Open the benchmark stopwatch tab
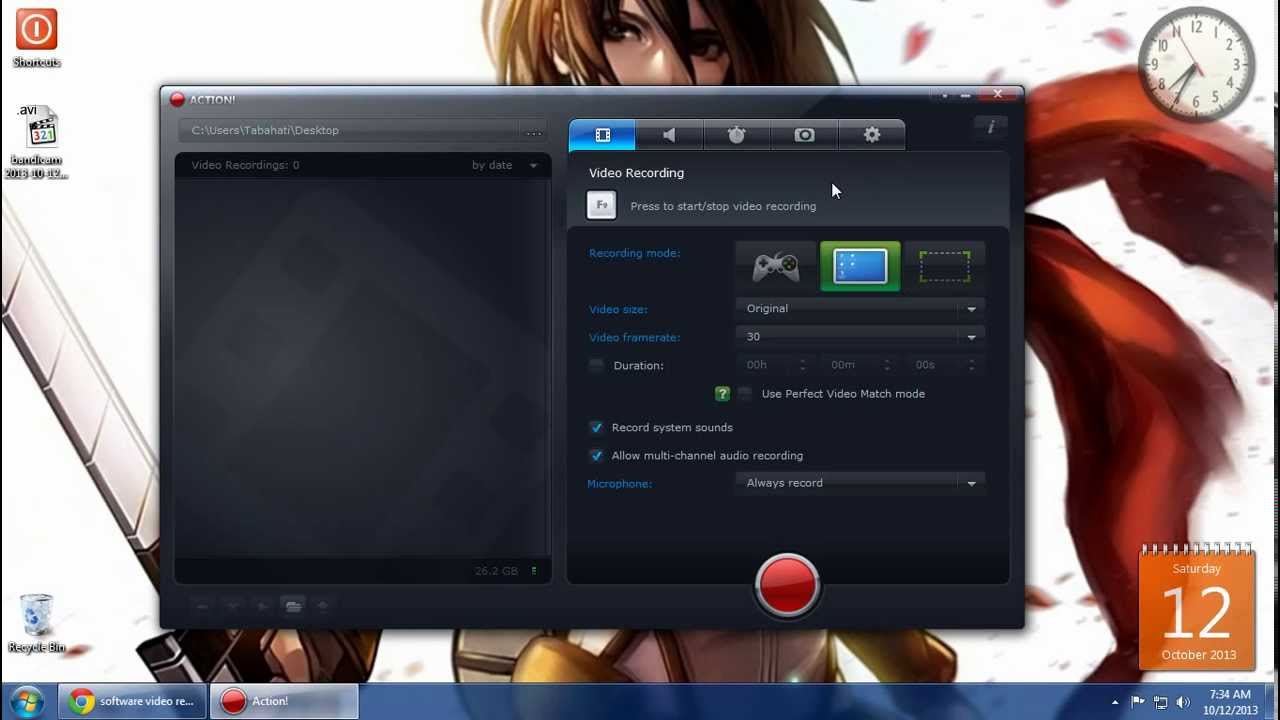Image resolution: width=1280 pixels, height=720 pixels. coord(737,135)
